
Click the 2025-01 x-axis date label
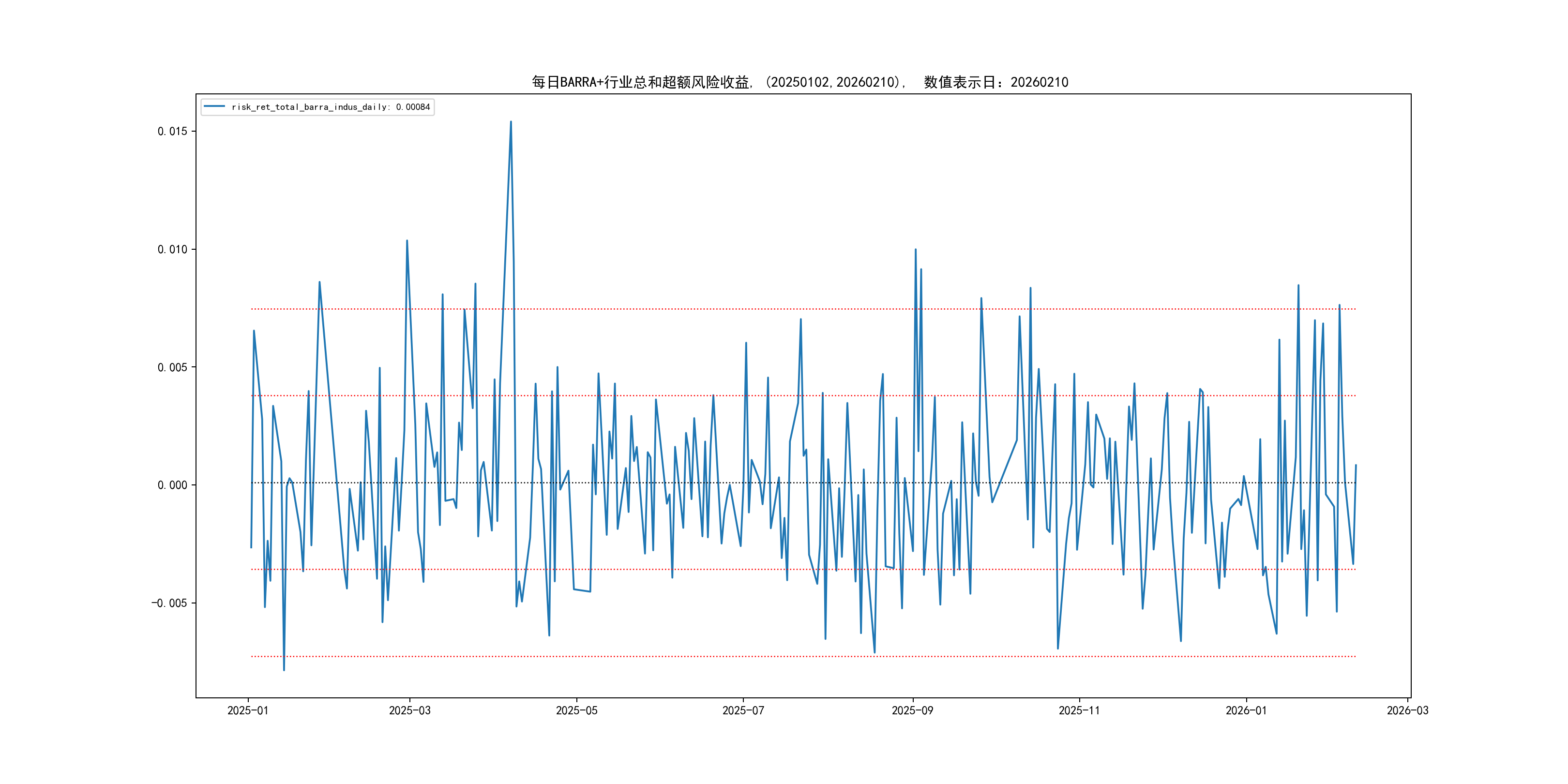pyautogui.click(x=248, y=710)
